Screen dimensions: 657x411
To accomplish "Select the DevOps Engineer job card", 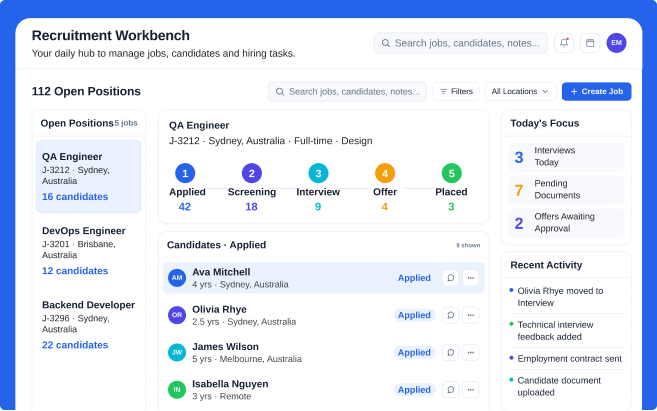I will click(88, 251).
